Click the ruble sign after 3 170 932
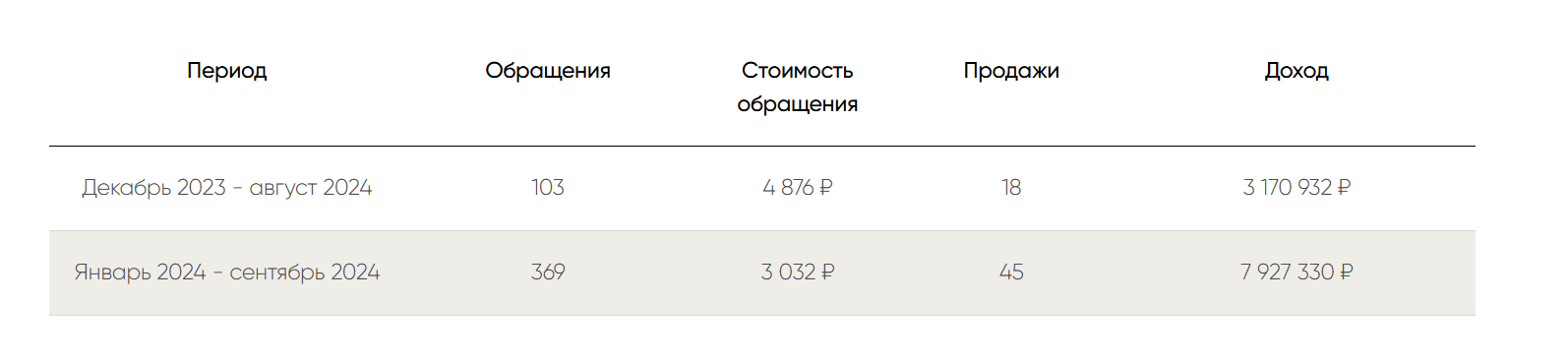Image resolution: width=1568 pixels, height=364 pixels. (1345, 188)
